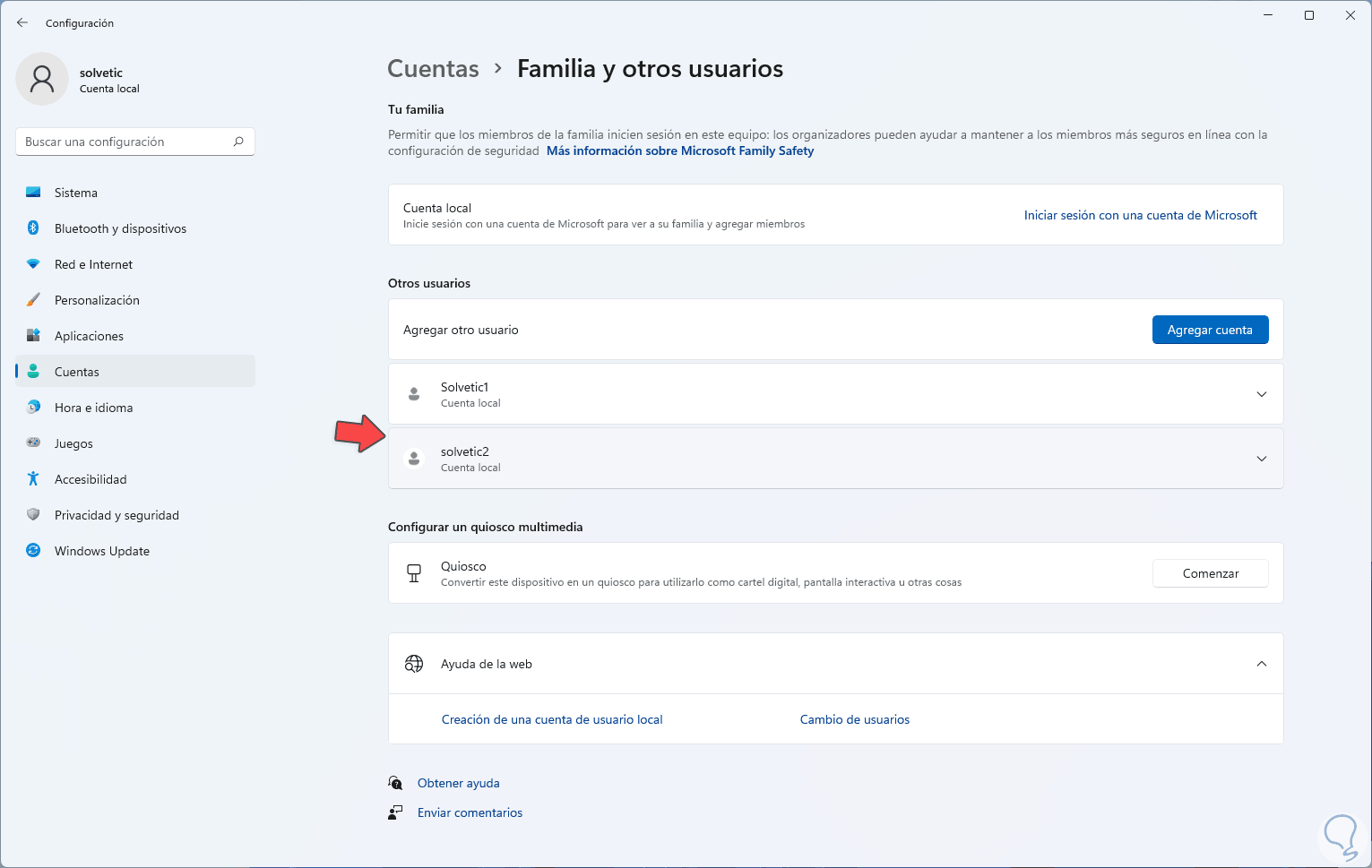Open Hora e idioma settings
1372x868 pixels.
click(x=93, y=408)
